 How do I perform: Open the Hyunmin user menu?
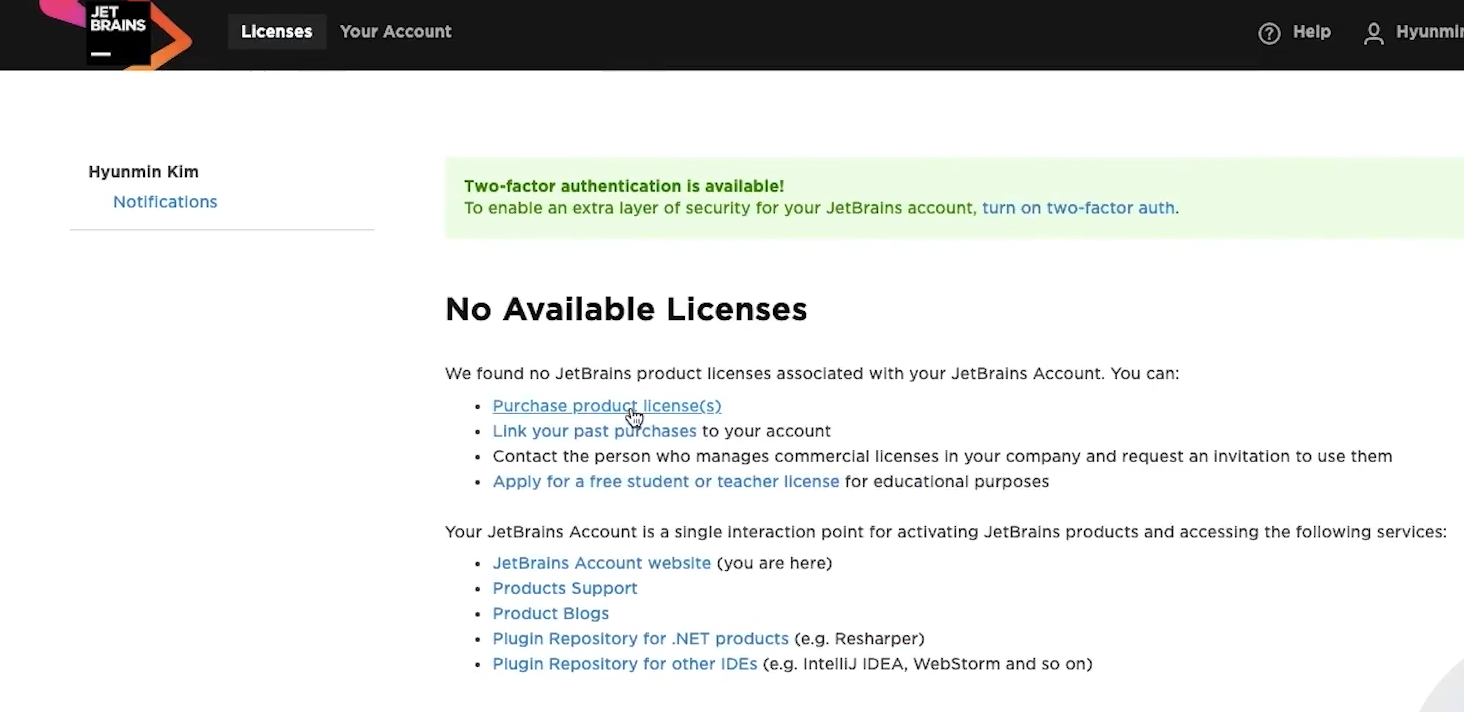click(1414, 33)
